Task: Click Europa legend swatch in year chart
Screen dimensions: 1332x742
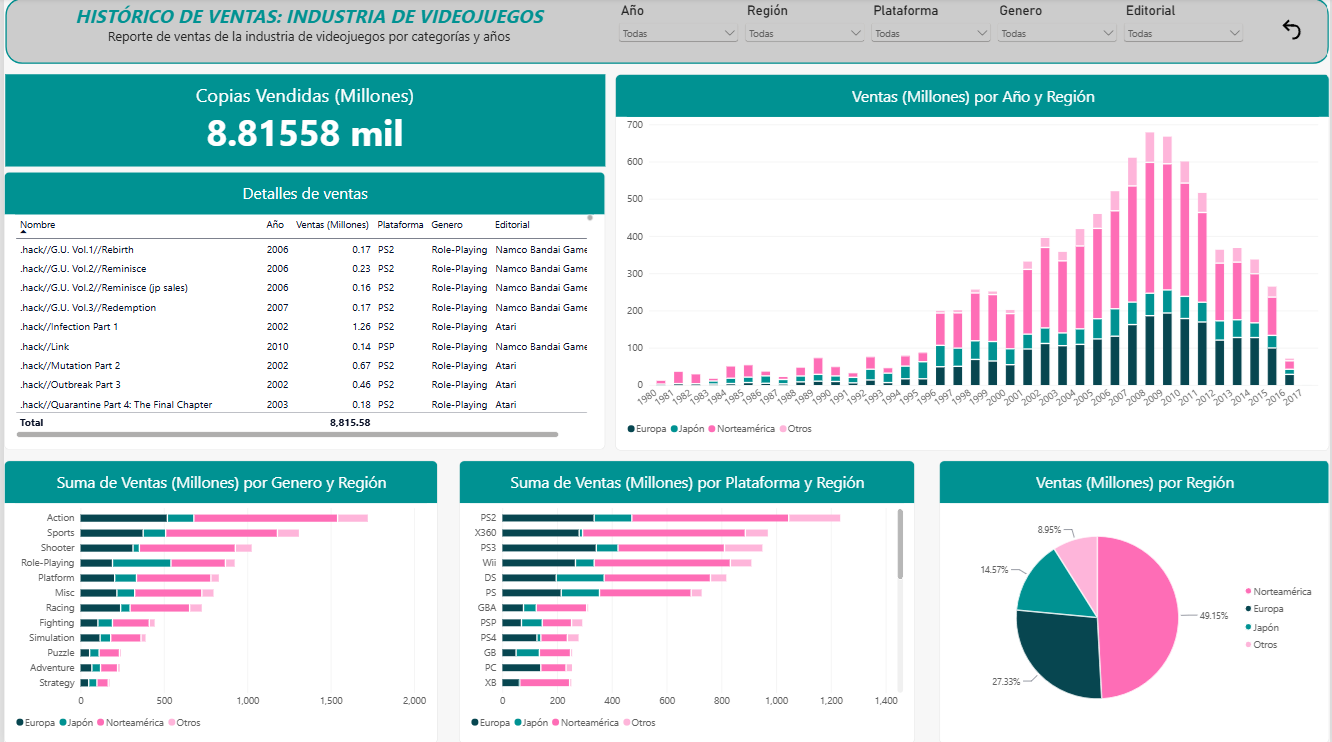Action: click(631, 429)
